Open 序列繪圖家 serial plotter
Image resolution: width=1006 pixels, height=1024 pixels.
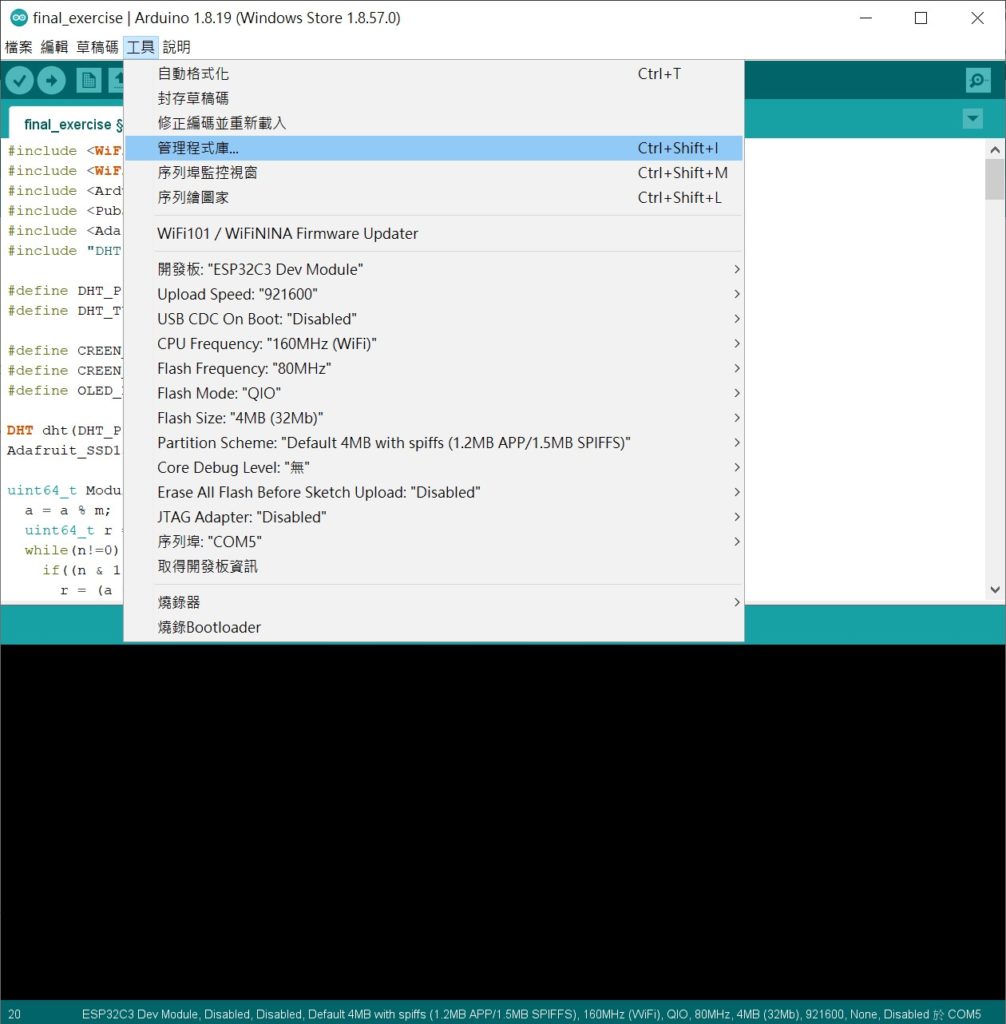(x=434, y=198)
